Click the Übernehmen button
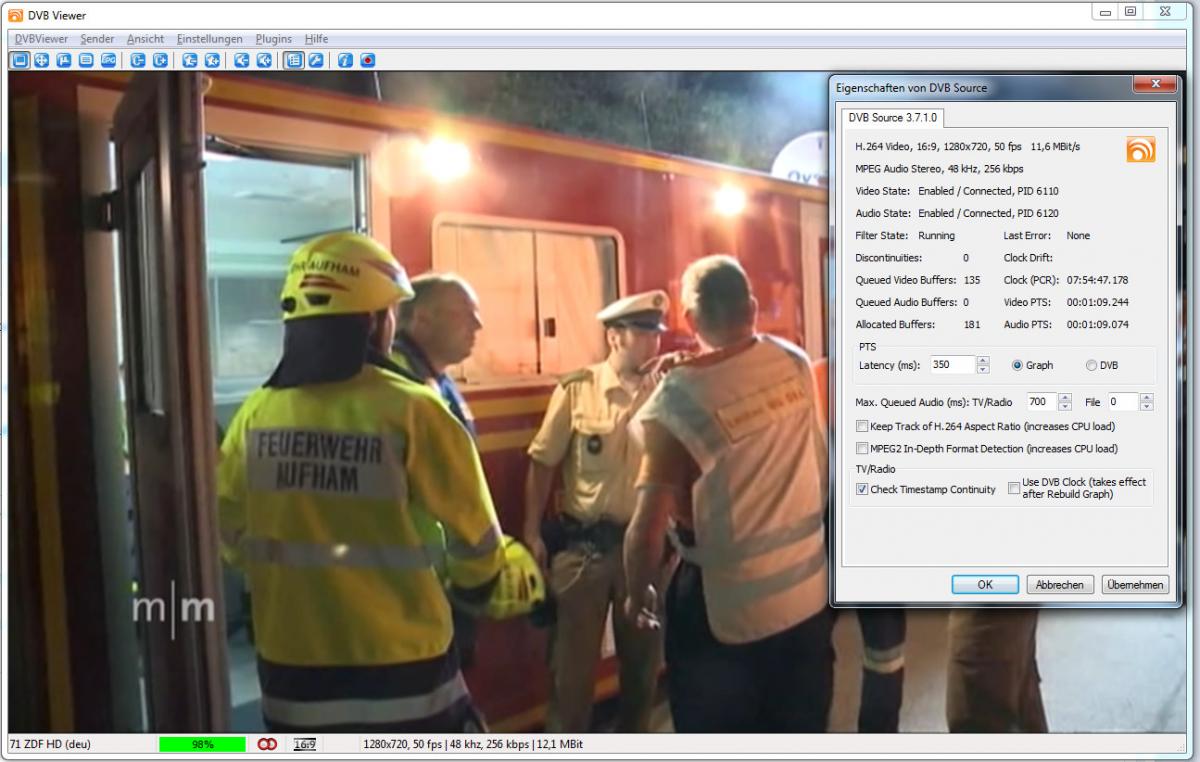Viewport: 1200px width, 762px height. [x=1135, y=585]
